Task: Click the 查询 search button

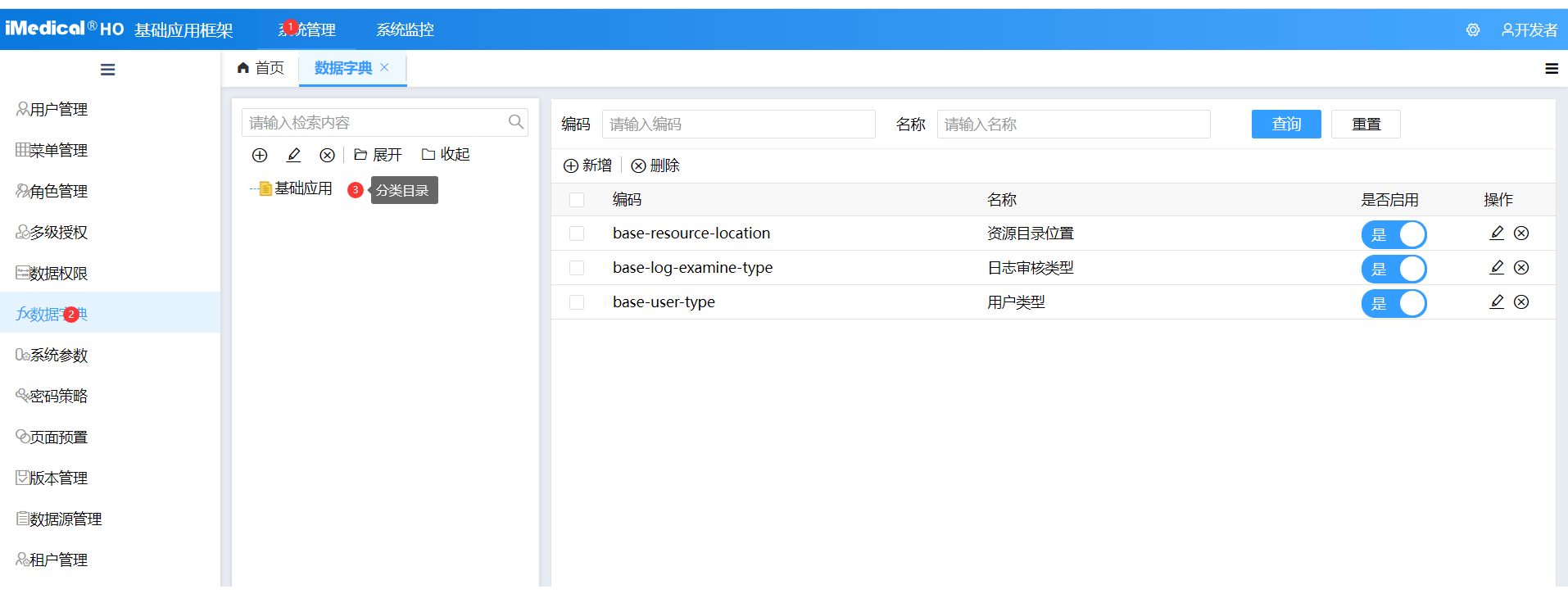Action: coord(1286,124)
